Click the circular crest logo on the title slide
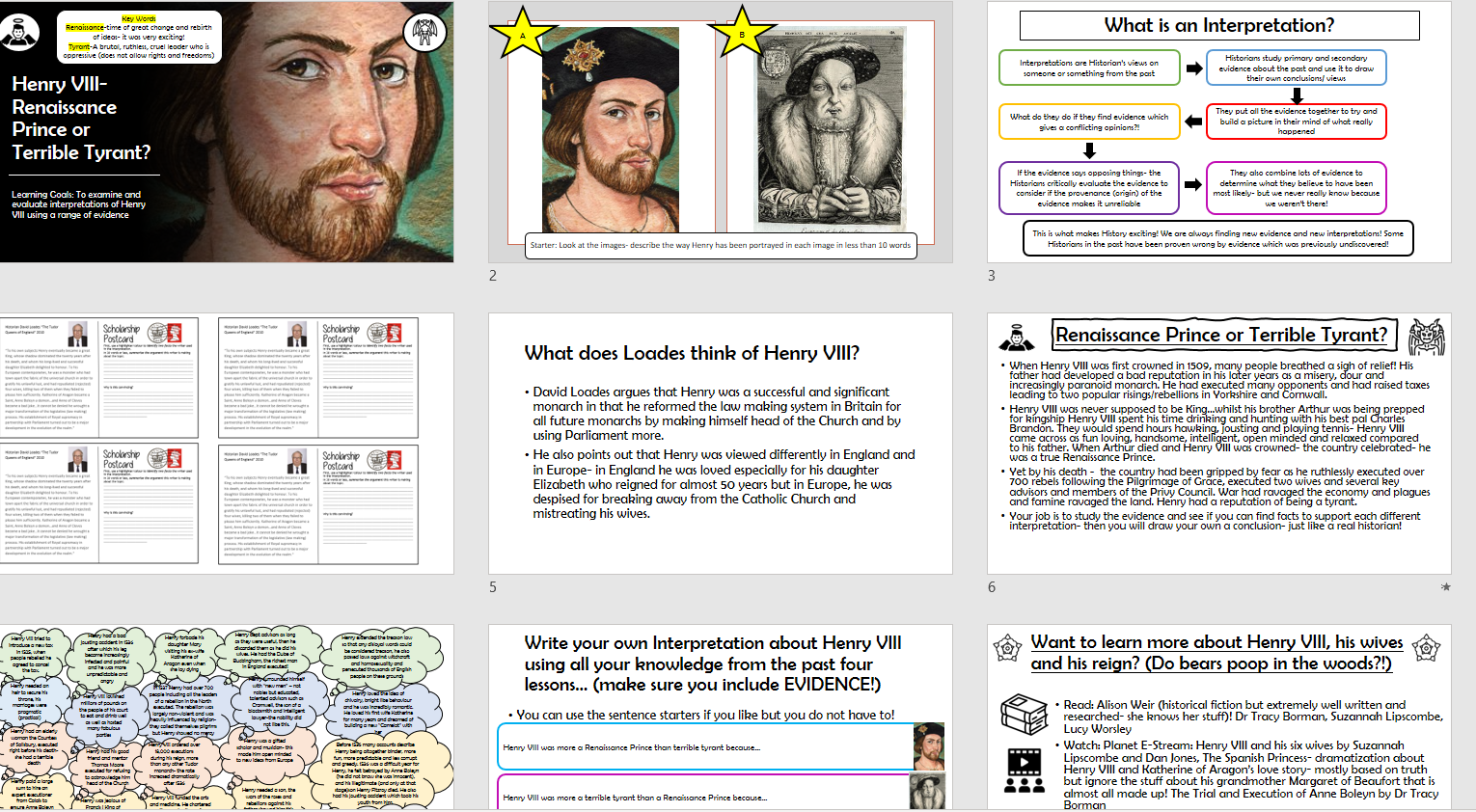Image resolution: width=1476 pixels, height=812 pixels. pyautogui.click(x=424, y=31)
